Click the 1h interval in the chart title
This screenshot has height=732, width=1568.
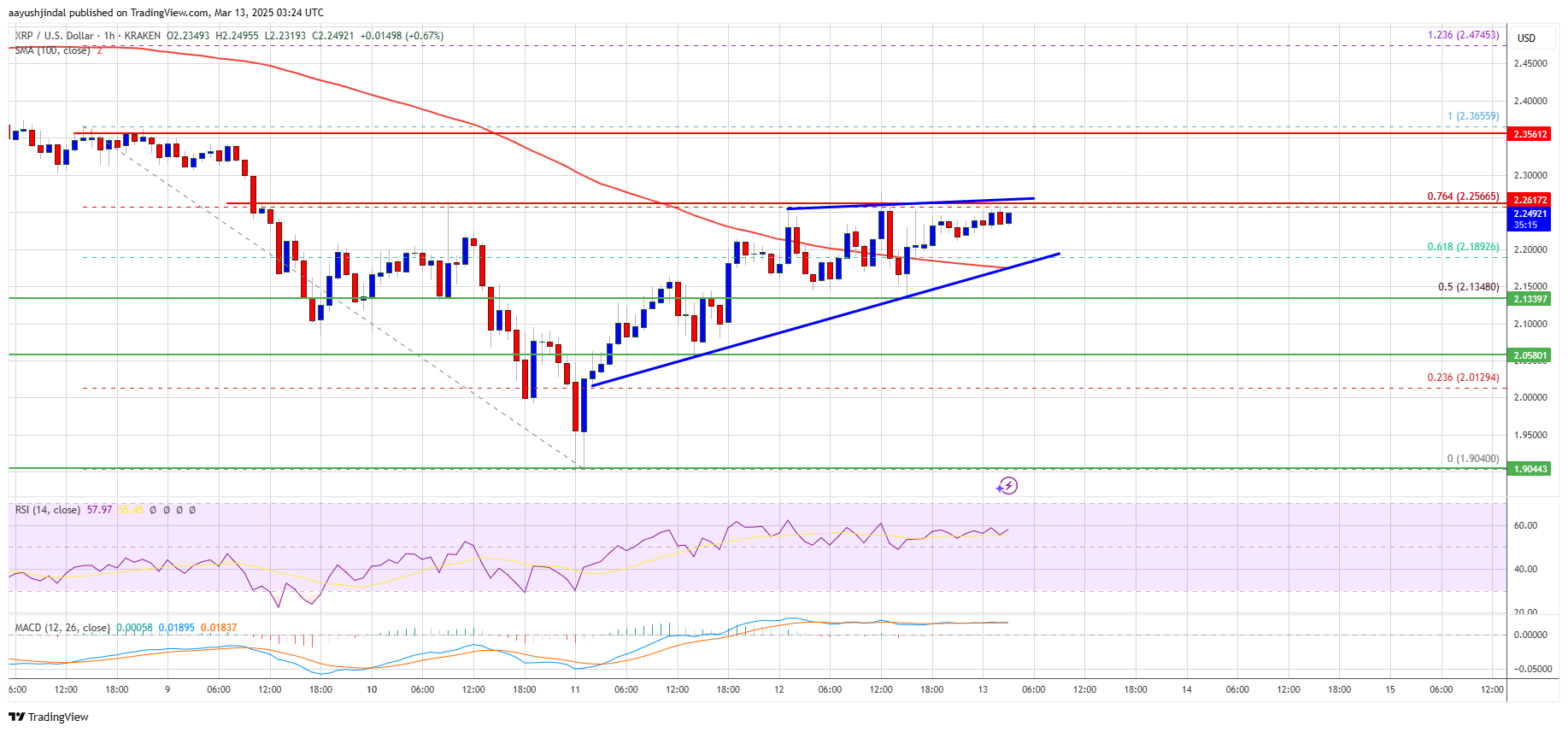pyautogui.click(x=109, y=36)
